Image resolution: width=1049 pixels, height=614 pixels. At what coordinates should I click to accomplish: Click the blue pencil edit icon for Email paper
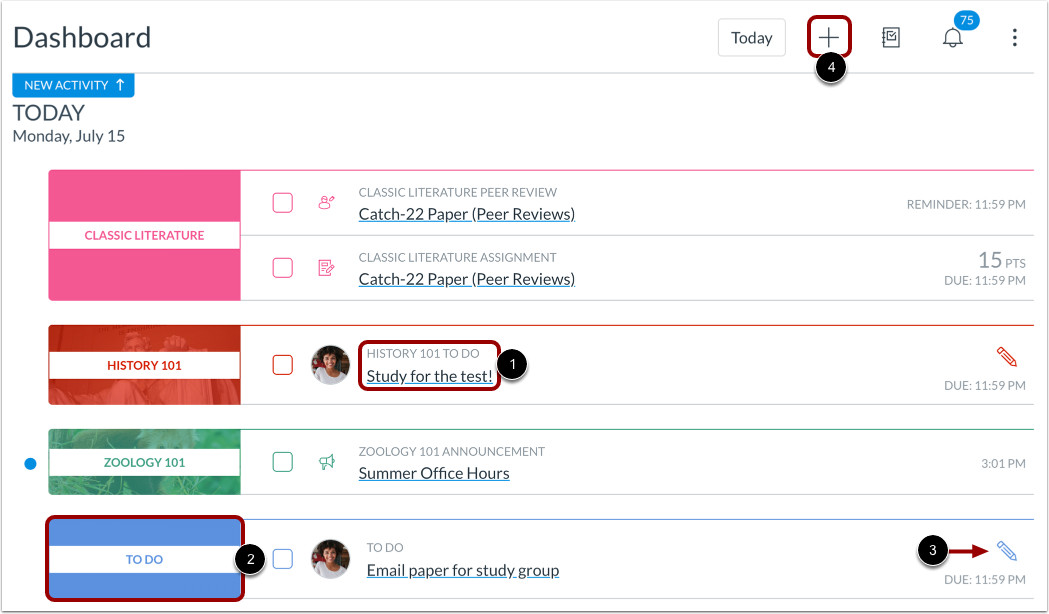1006,550
